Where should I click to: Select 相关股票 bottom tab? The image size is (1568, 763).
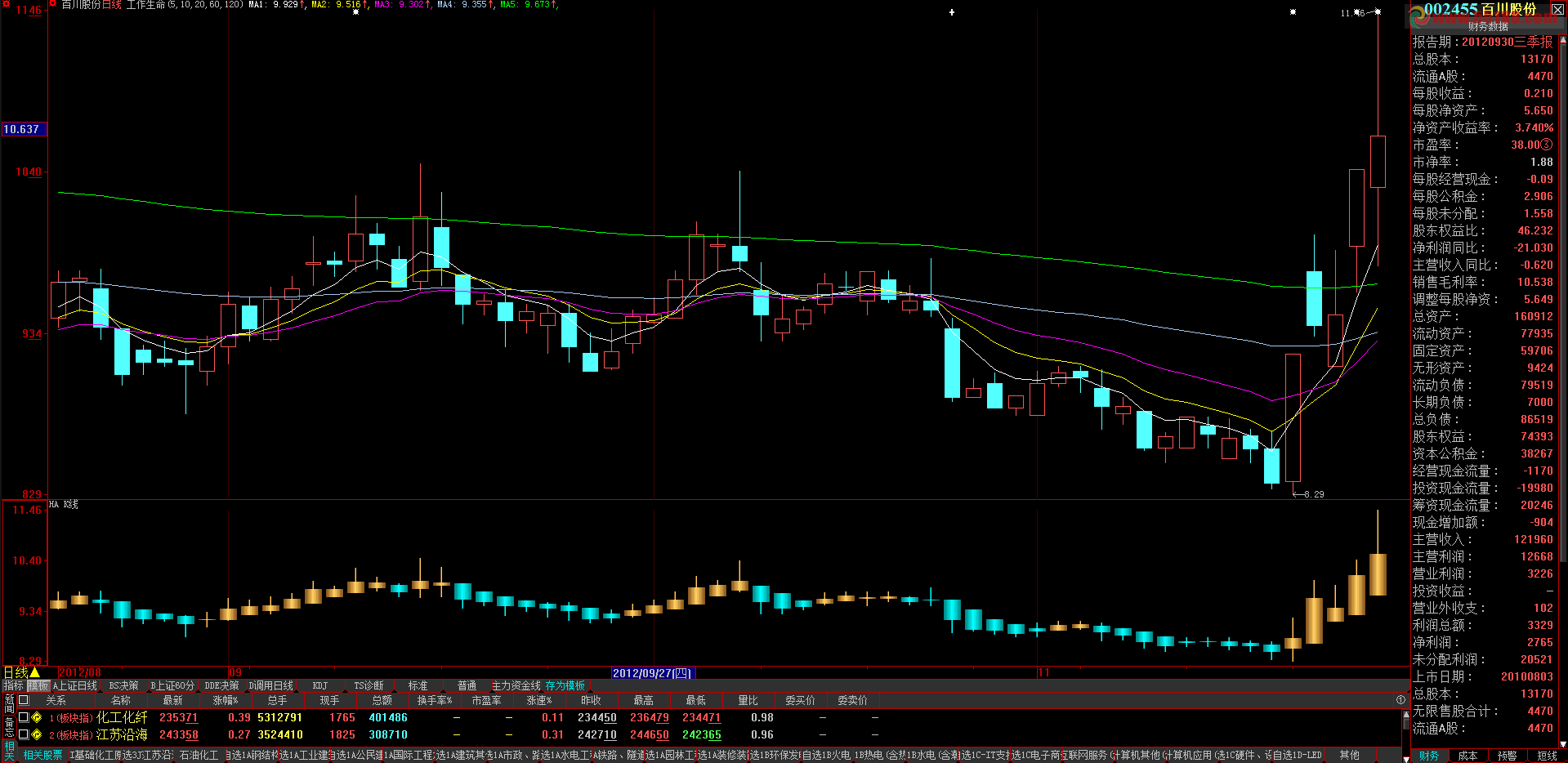pos(42,756)
